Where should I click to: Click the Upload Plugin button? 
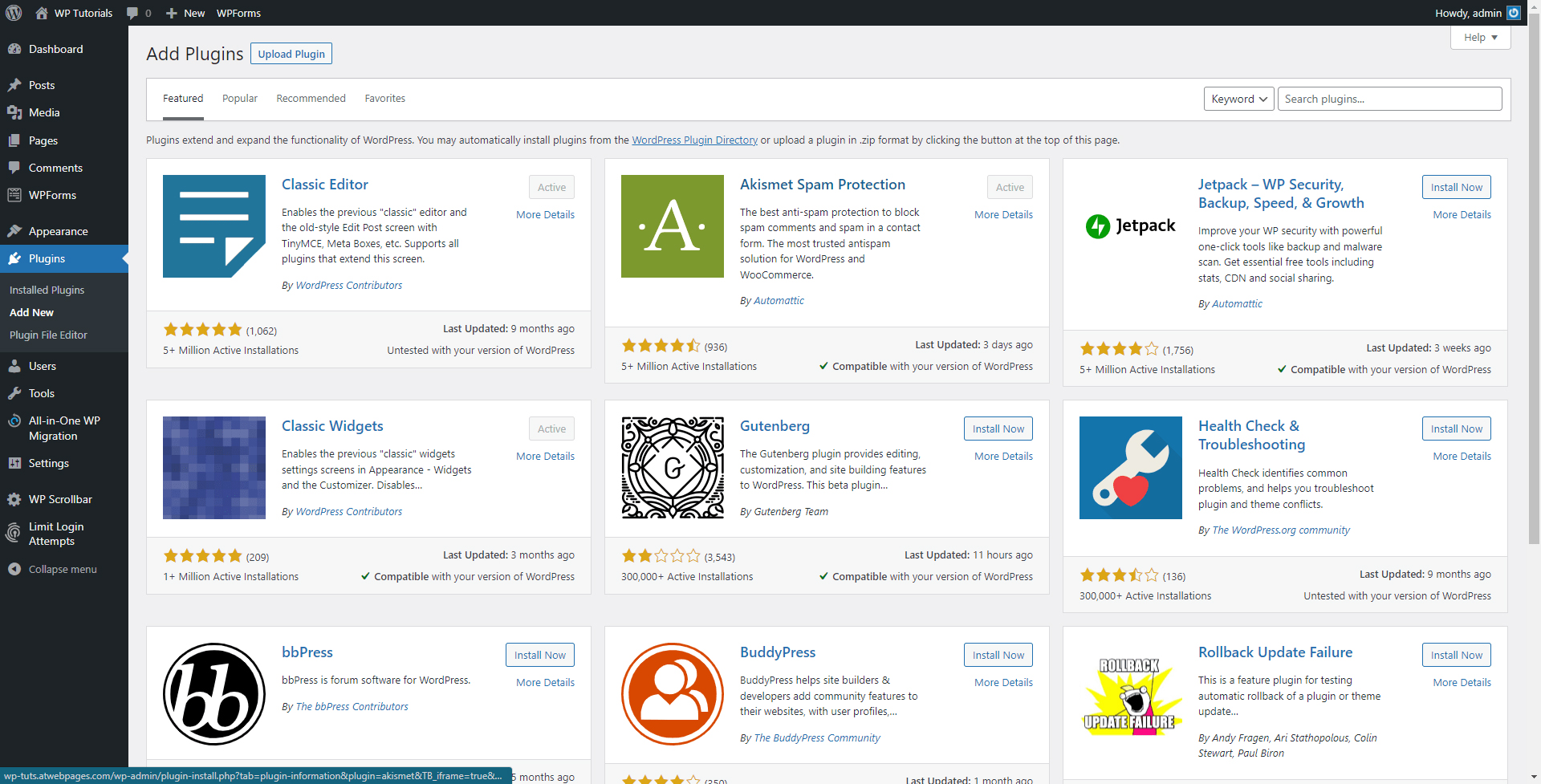tap(291, 54)
